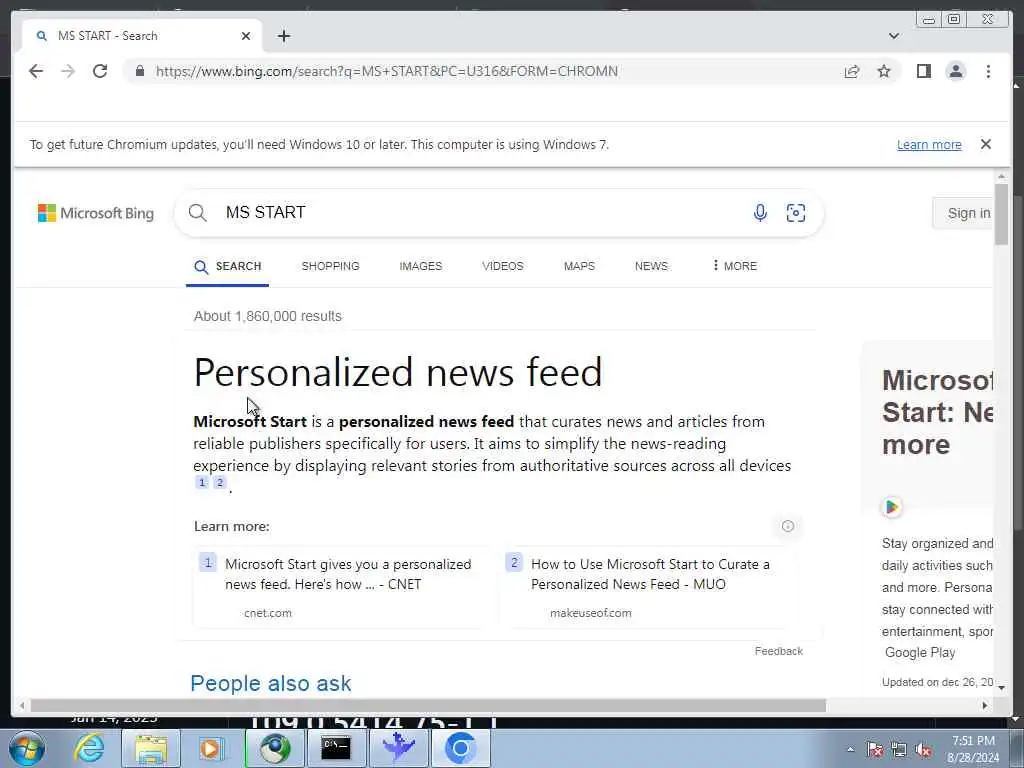Launch Internet Explorer from the taskbar
Viewport: 1024px width, 768px height.
89,748
